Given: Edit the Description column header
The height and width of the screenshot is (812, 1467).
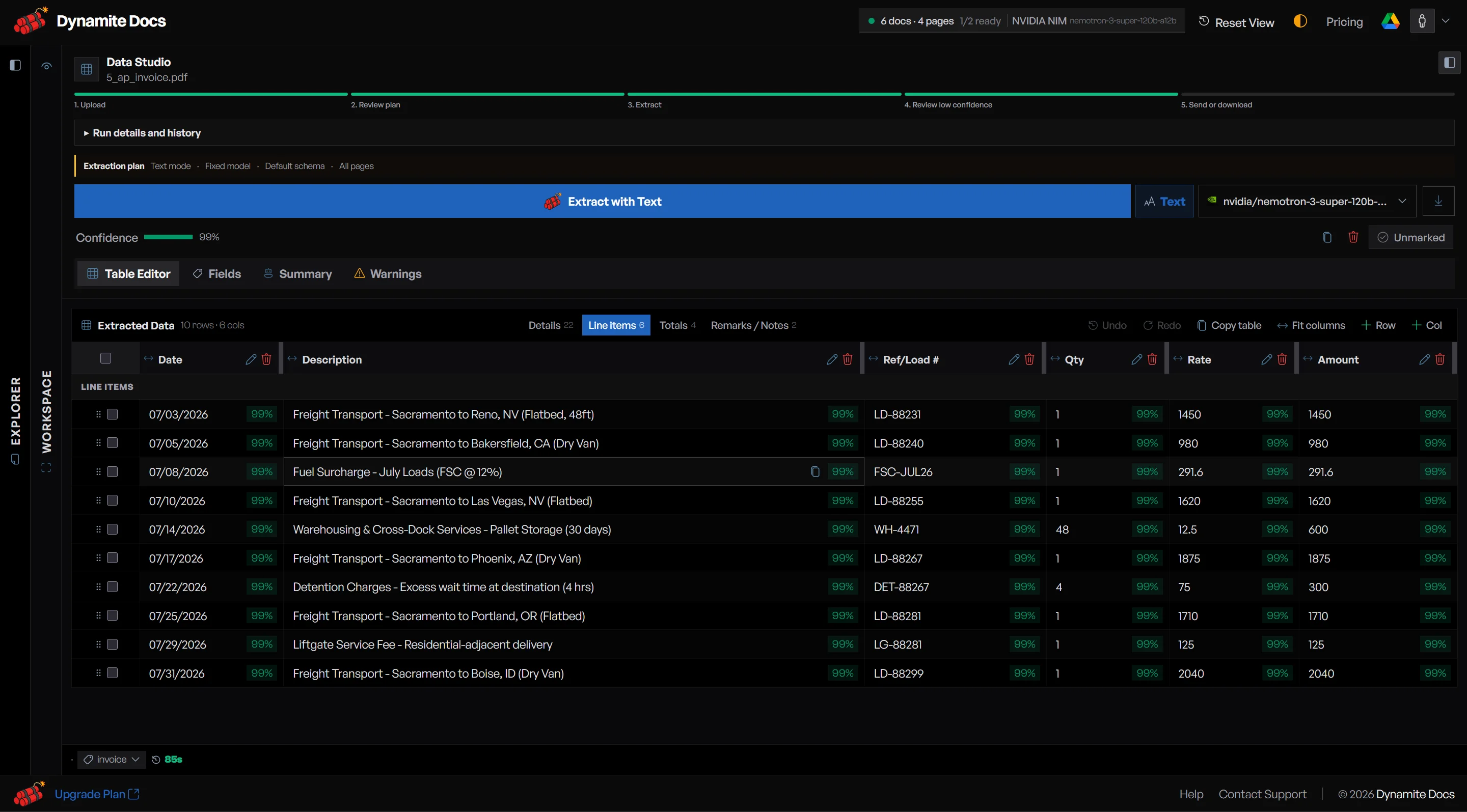Looking at the screenshot, I should click(832, 359).
